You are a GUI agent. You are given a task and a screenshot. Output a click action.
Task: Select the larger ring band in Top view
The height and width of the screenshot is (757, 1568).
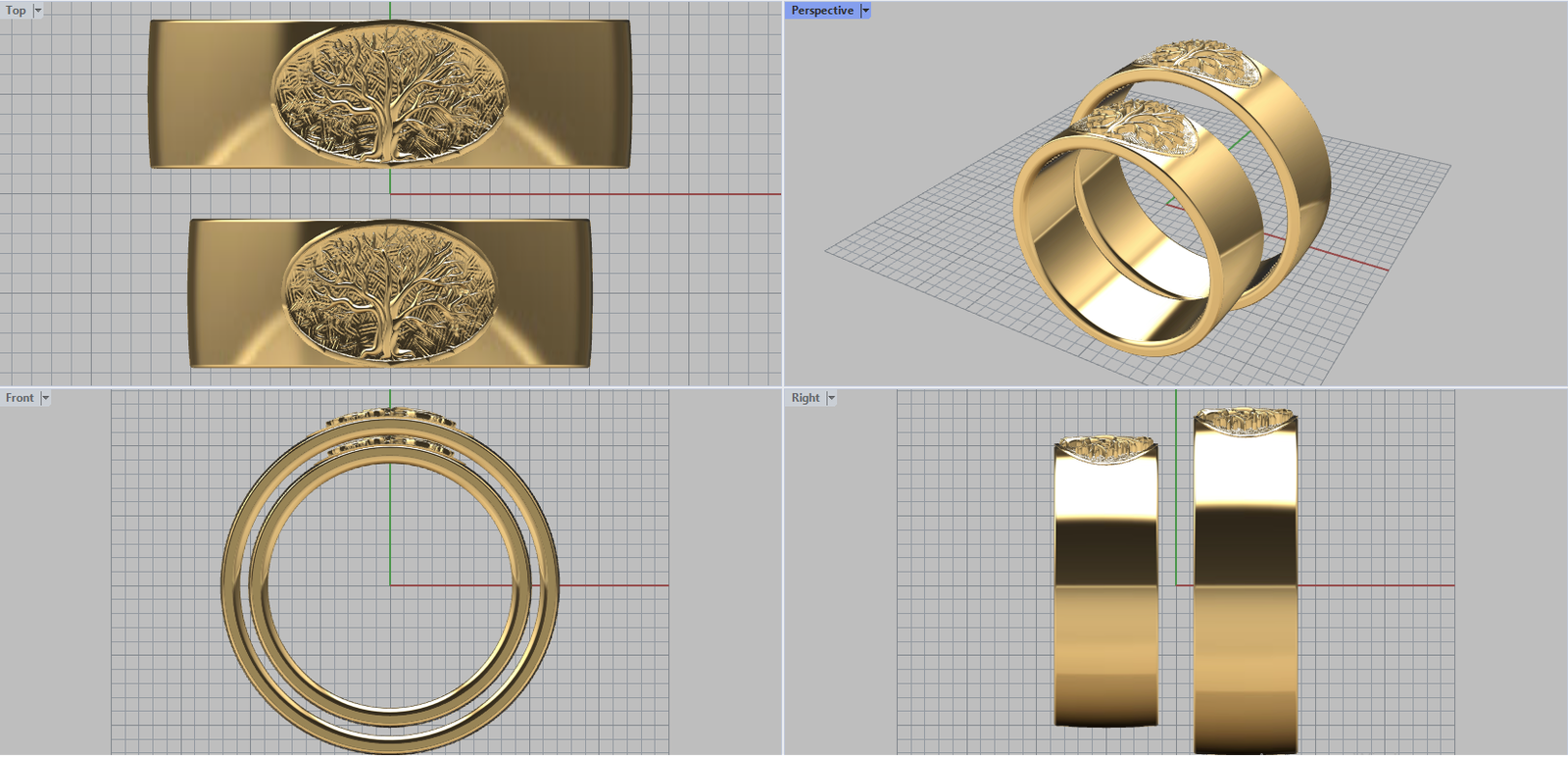point(206,93)
